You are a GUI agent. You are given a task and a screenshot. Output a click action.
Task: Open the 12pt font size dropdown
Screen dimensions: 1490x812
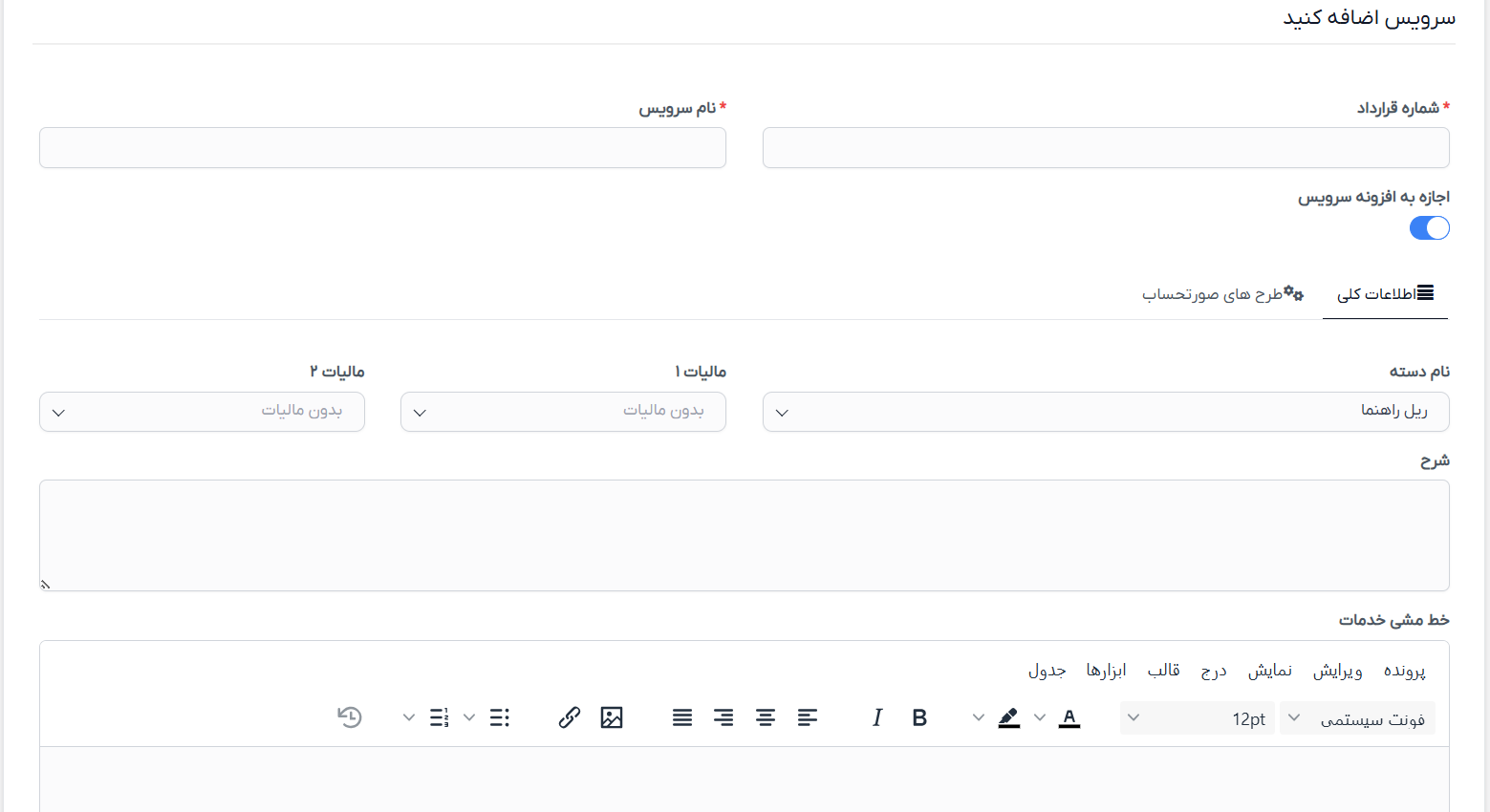[1198, 718]
